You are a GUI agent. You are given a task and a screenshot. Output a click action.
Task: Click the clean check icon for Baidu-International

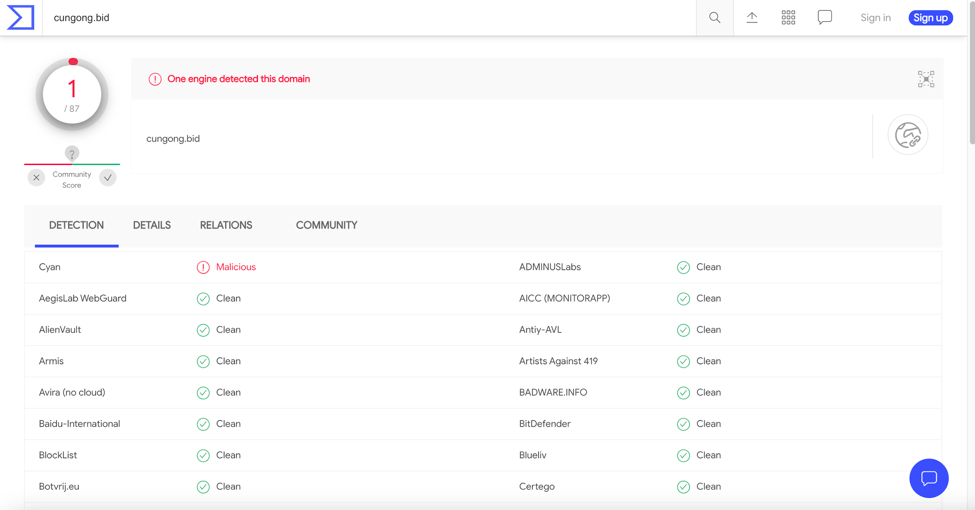pyautogui.click(x=203, y=424)
